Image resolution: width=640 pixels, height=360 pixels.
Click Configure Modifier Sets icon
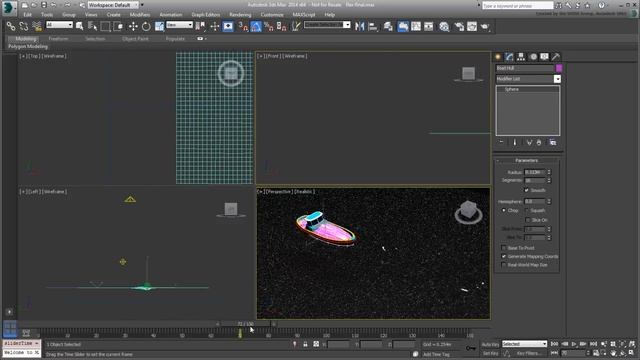[553, 142]
